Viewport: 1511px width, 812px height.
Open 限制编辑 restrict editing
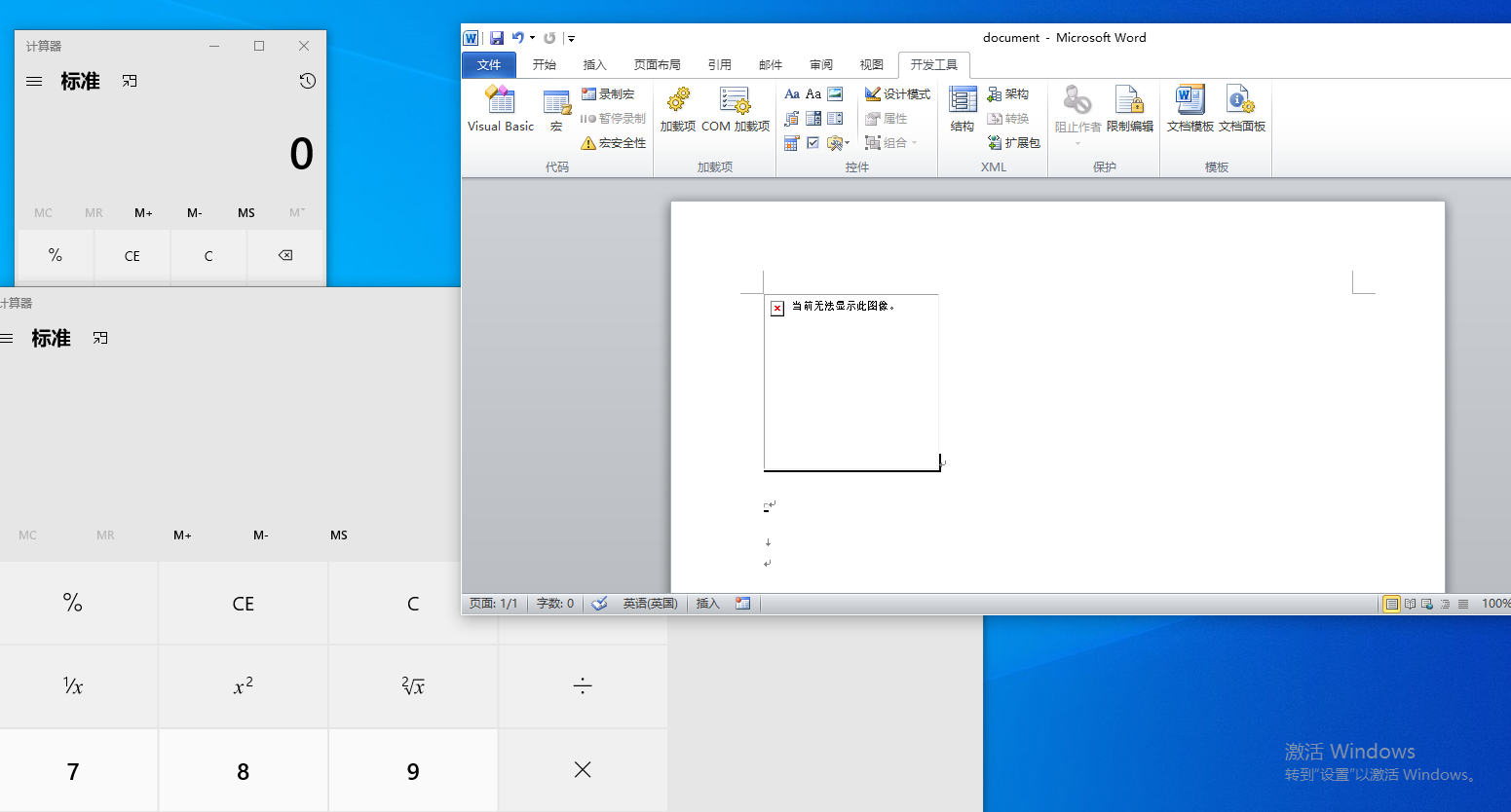[x=1130, y=109]
